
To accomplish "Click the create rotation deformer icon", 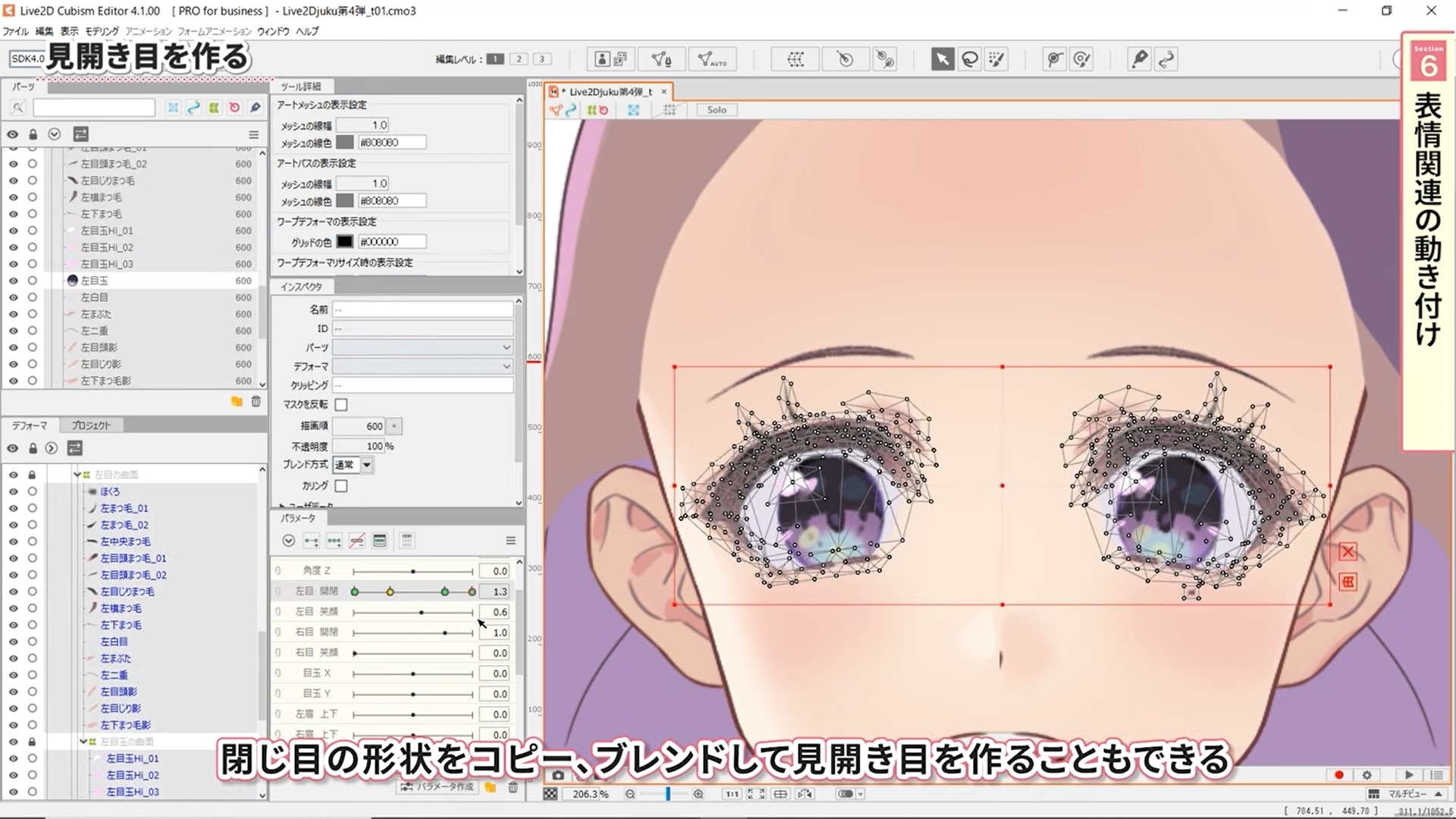I will tap(845, 59).
